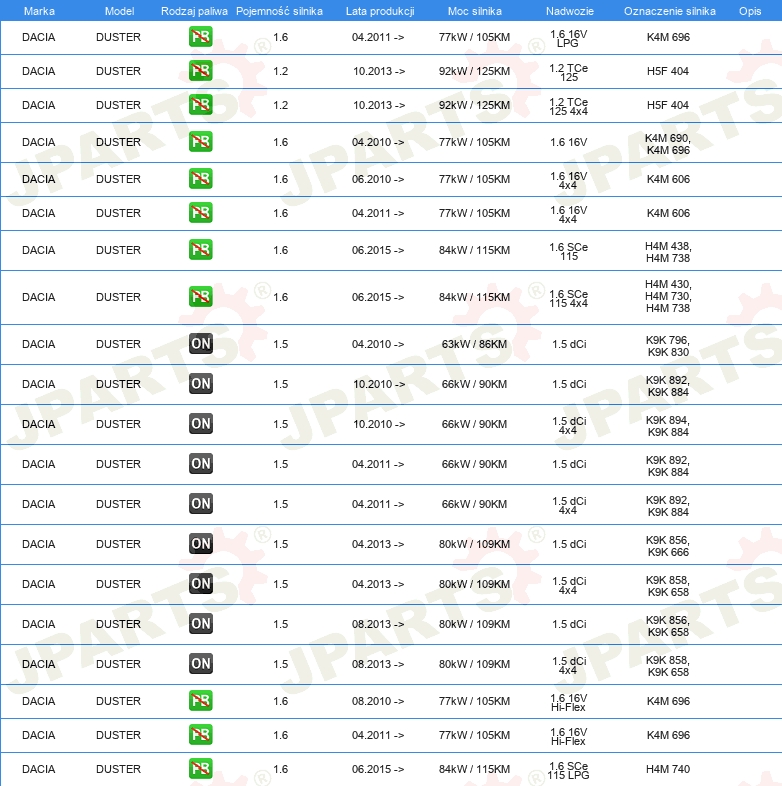Click the petrol icon in the 06.2010 K4M 606 row
Screen dimensions: 782x786
201,179
